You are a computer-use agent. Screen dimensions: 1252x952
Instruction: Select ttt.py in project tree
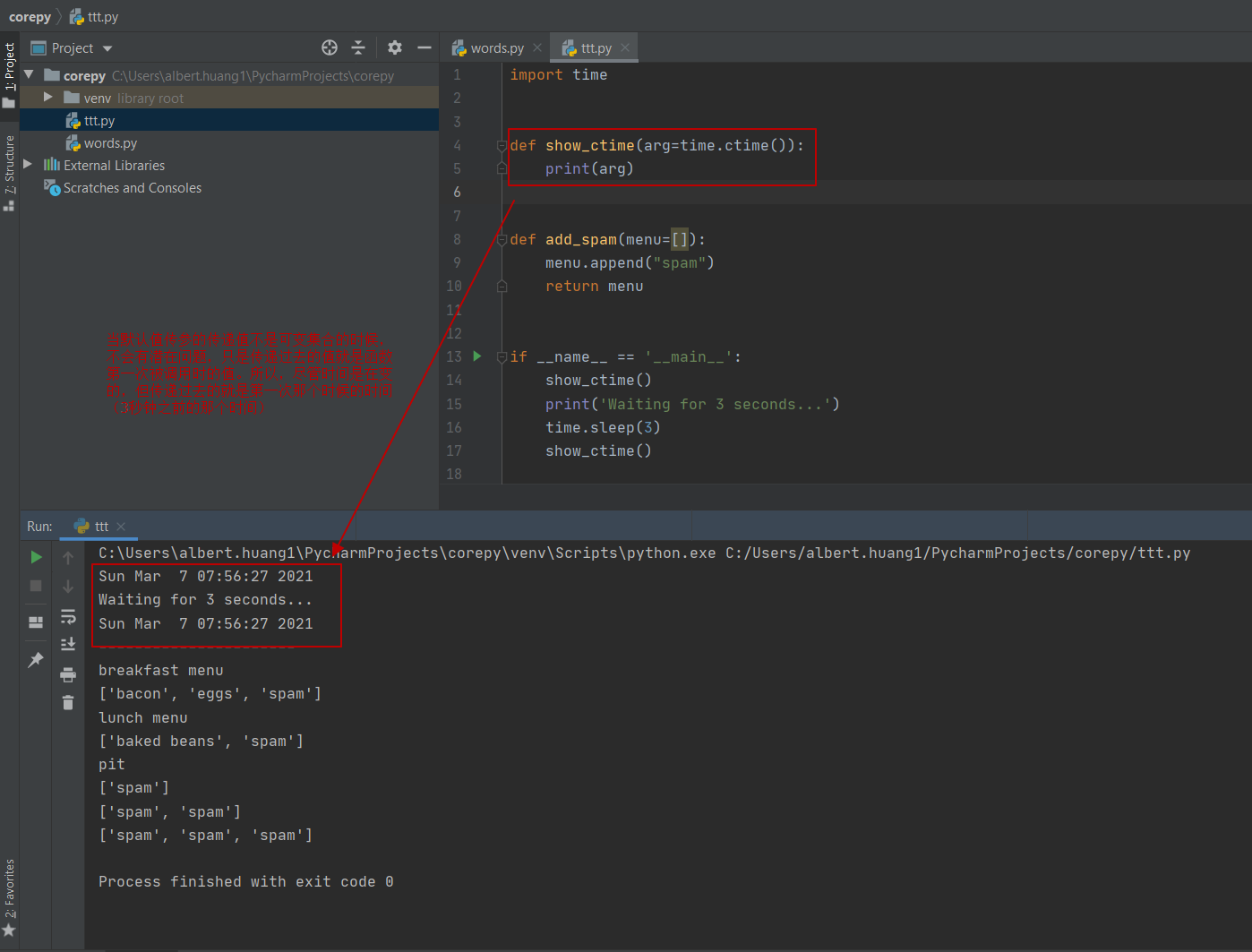coord(229,120)
